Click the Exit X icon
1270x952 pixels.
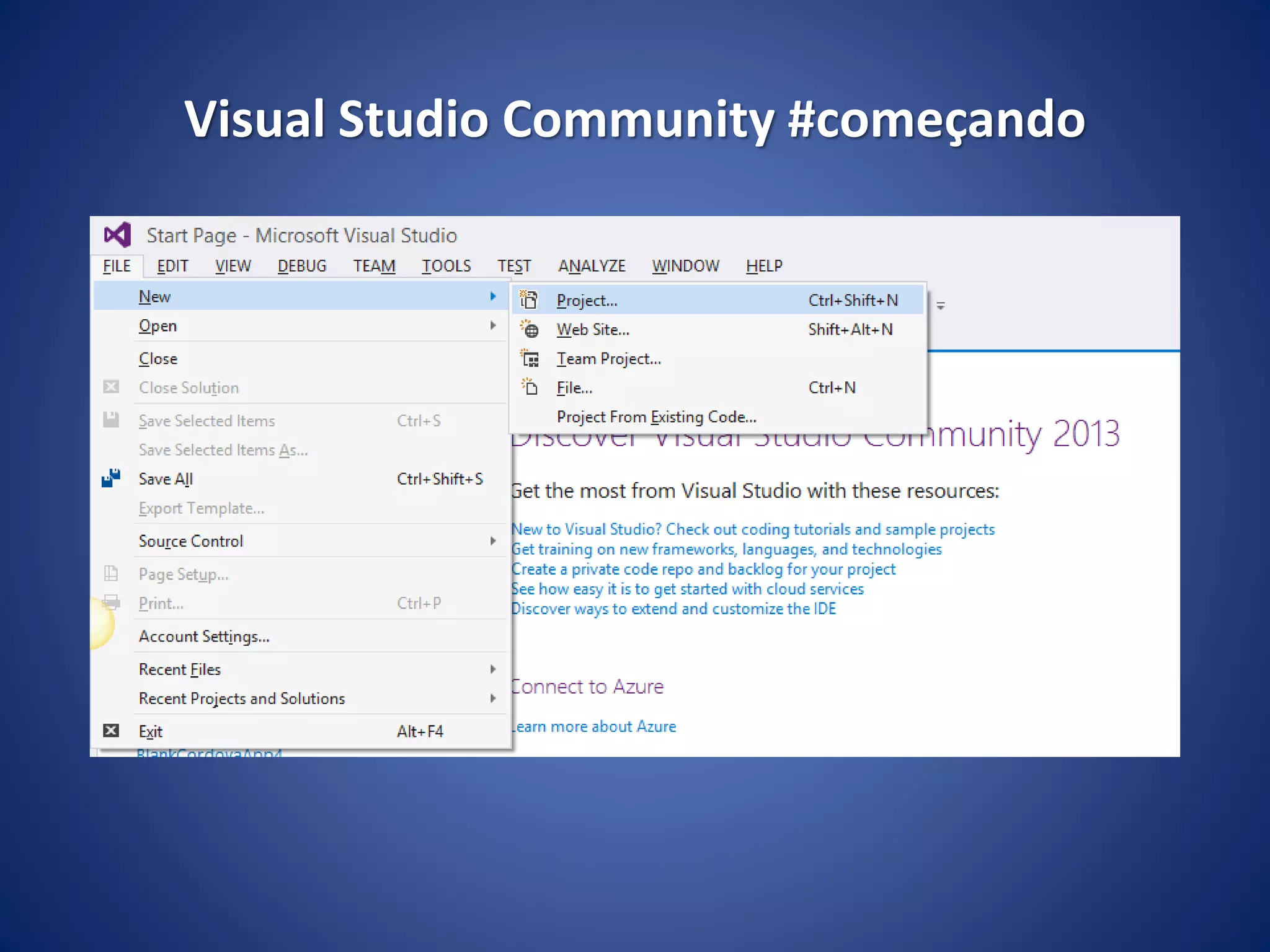(x=111, y=731)
